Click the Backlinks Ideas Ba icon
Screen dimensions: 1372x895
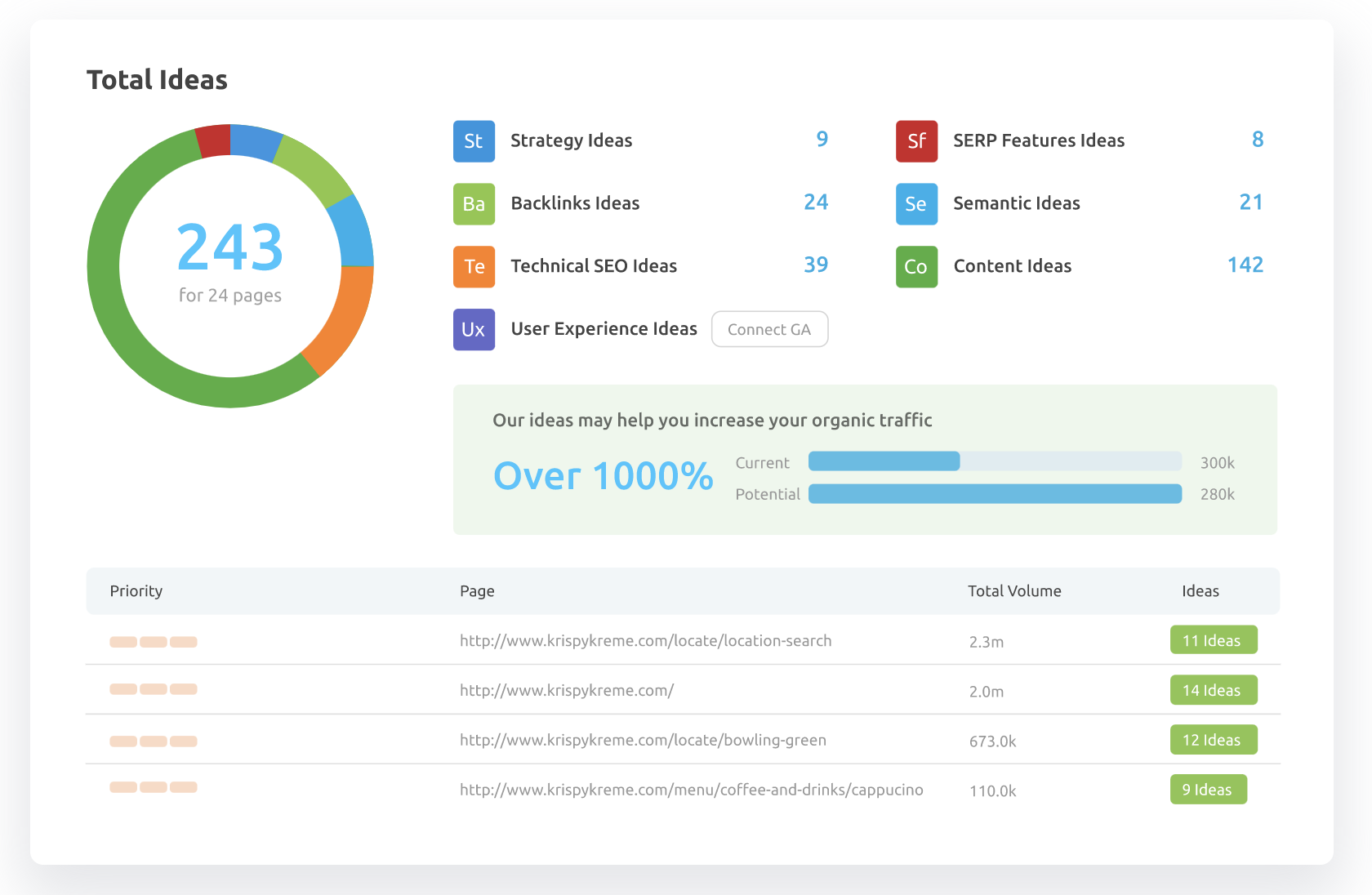tap(474, 204)
